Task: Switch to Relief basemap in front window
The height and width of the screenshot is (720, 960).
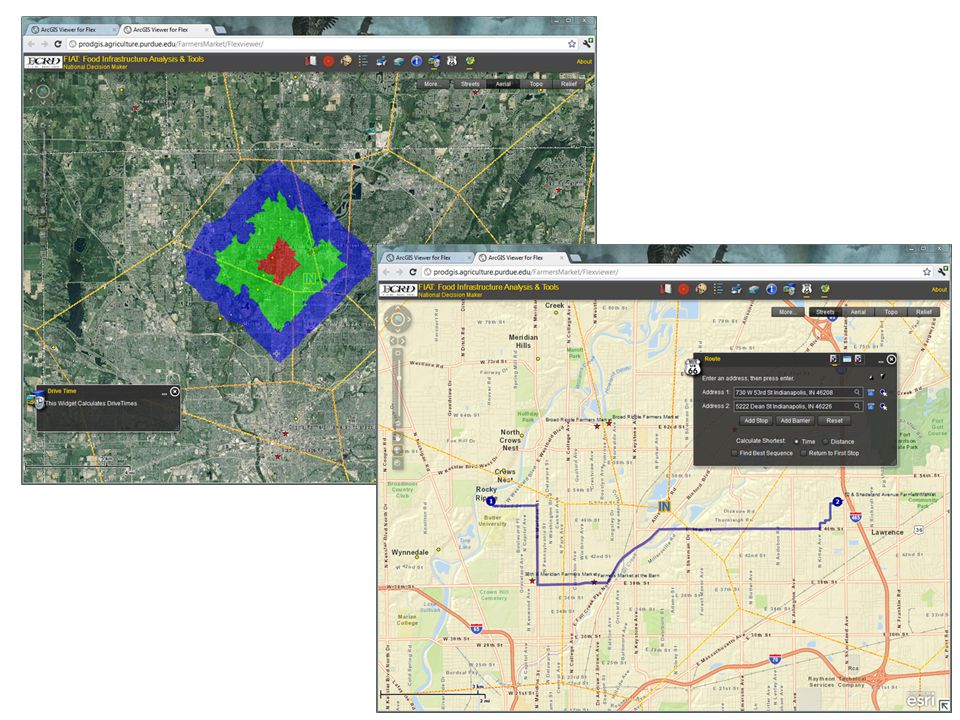Action: (x=923, y=312)
